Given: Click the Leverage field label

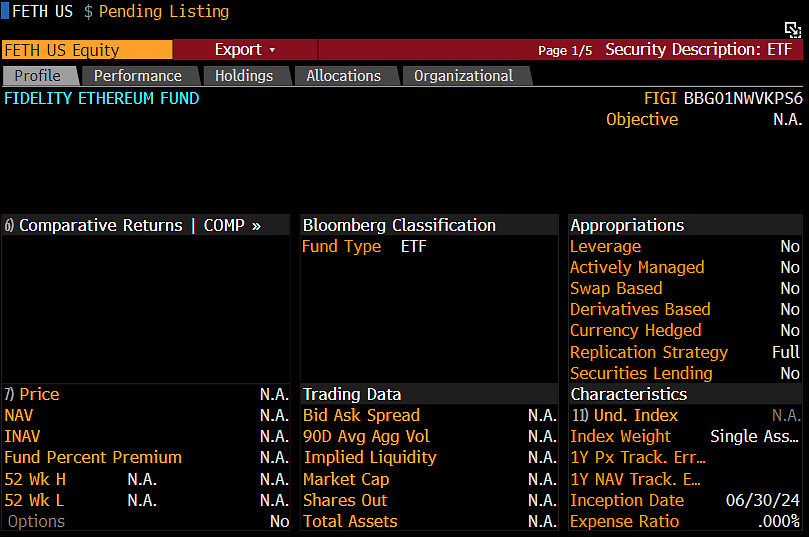Looking at the screenshot, I should (x=605, y=247).
